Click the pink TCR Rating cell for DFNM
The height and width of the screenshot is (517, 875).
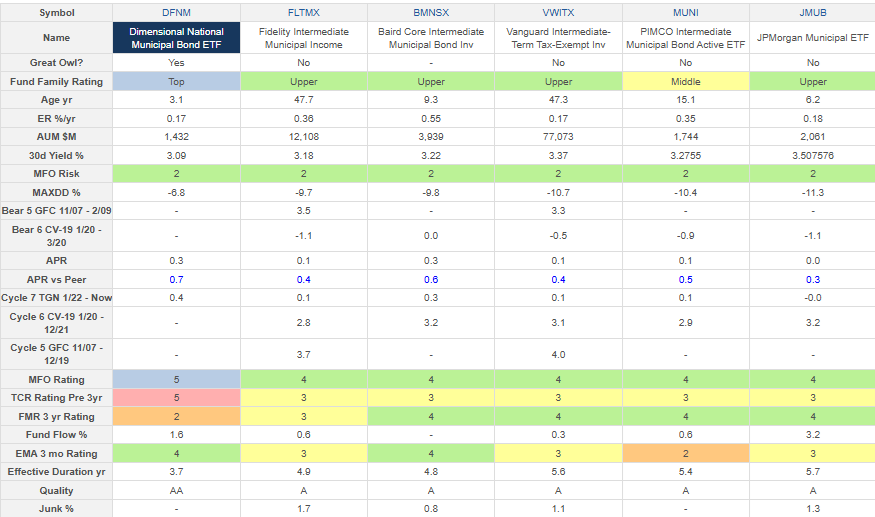click(176, 397)
